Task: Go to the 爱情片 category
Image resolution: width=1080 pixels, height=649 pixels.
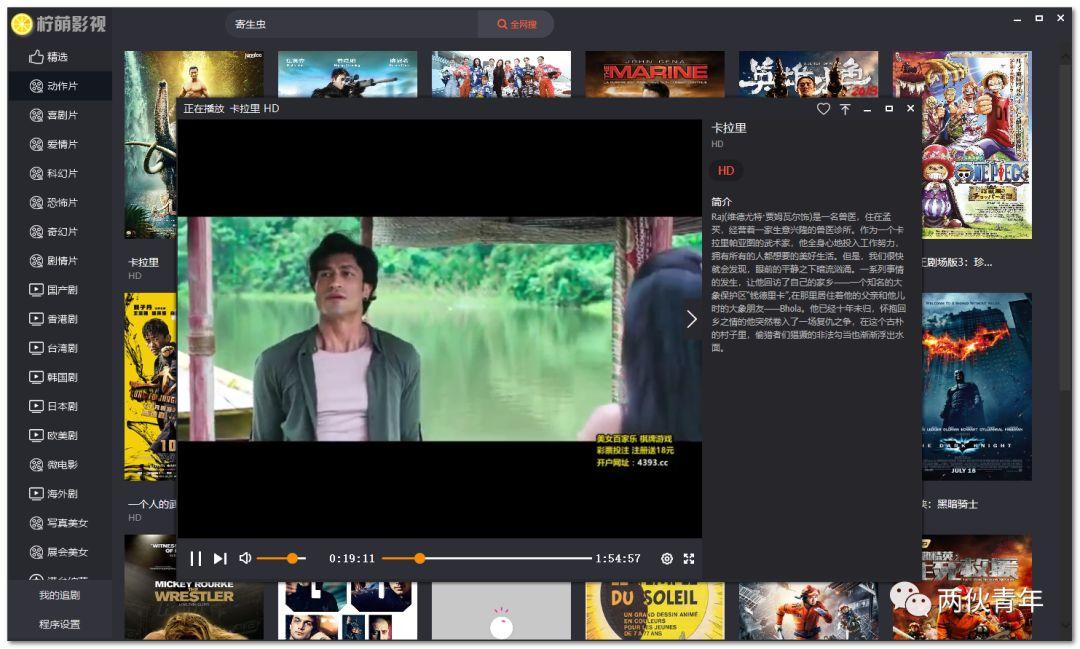Action: (x=59, y=144)
